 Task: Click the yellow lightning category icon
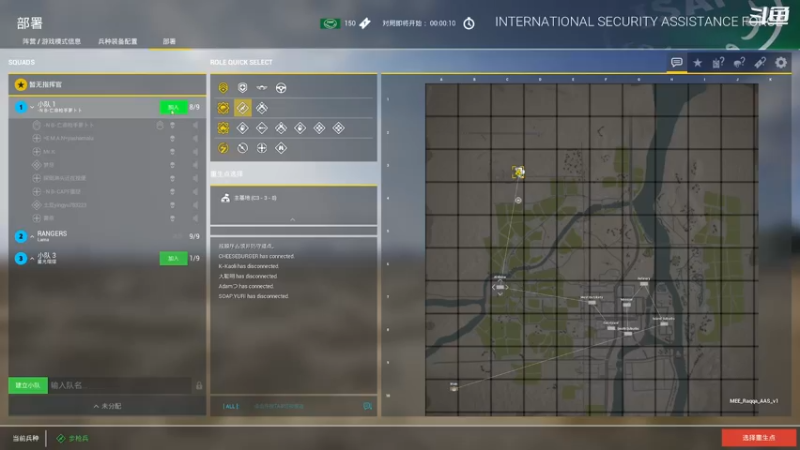(x=223, y=148)
